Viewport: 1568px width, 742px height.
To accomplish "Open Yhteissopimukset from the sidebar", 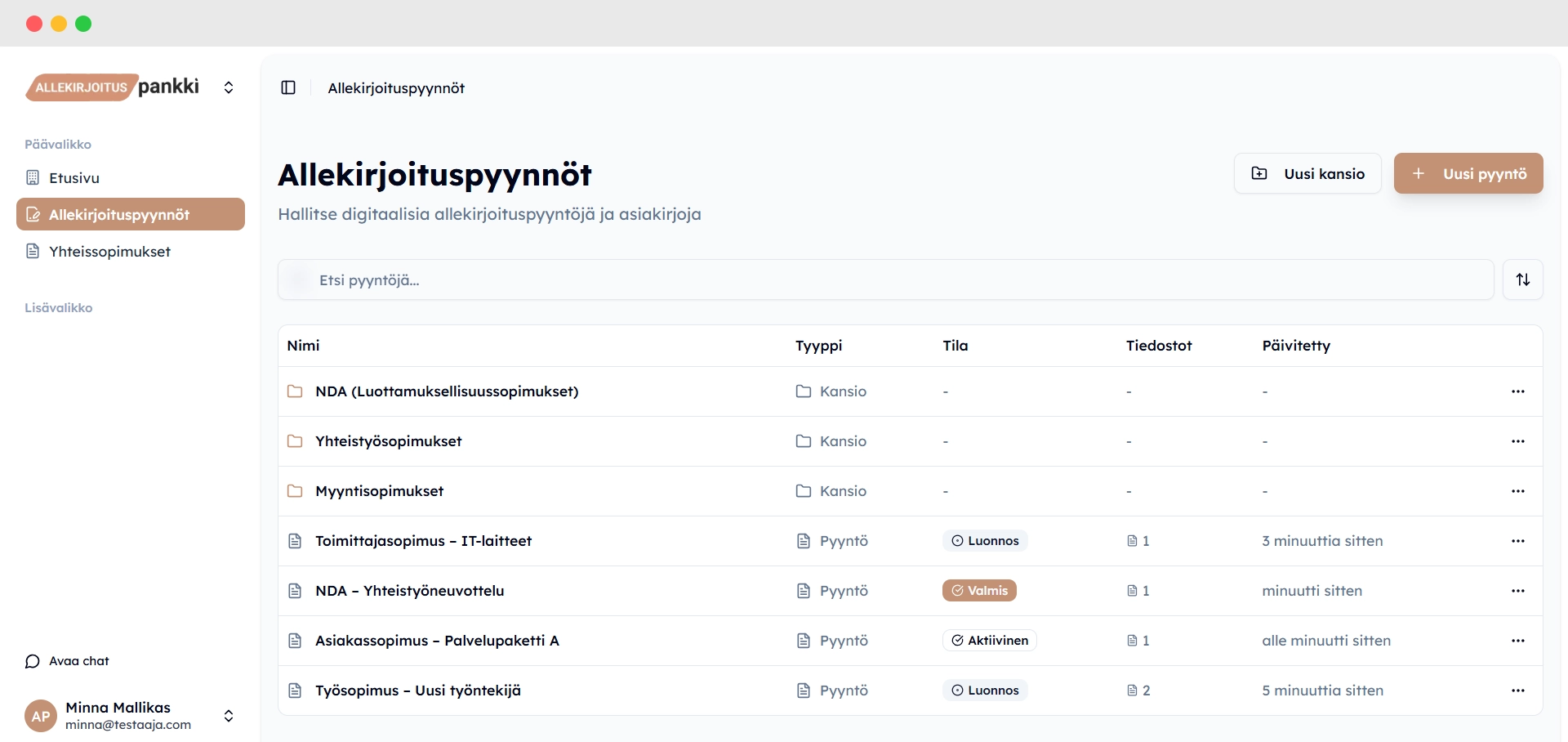I will pos(109,252).
